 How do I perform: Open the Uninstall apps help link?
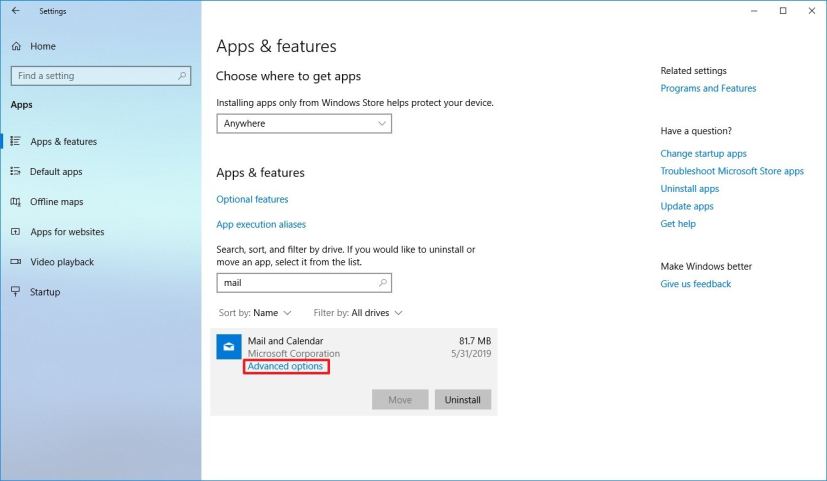click(x=689, y=188)
